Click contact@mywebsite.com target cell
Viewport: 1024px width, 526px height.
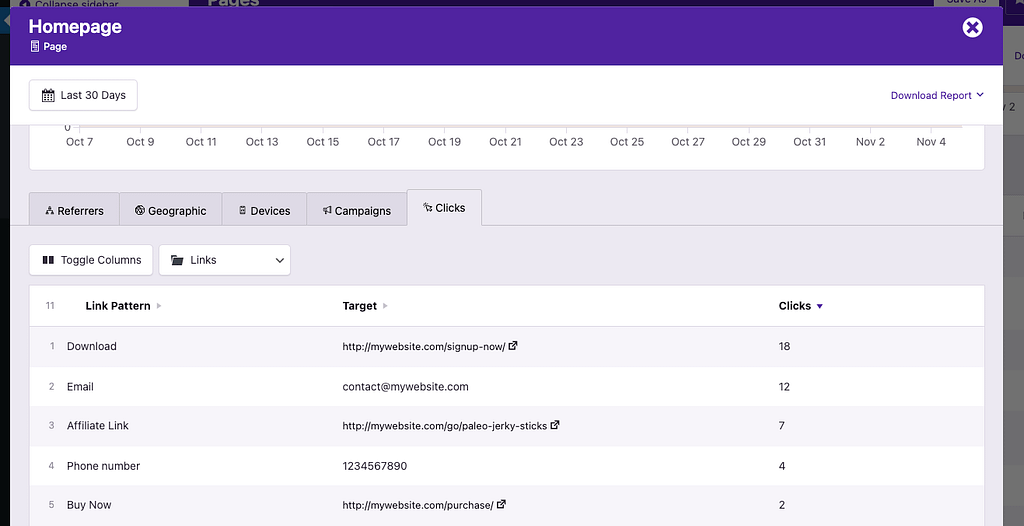pyautogui.click(x=406, y=387)
